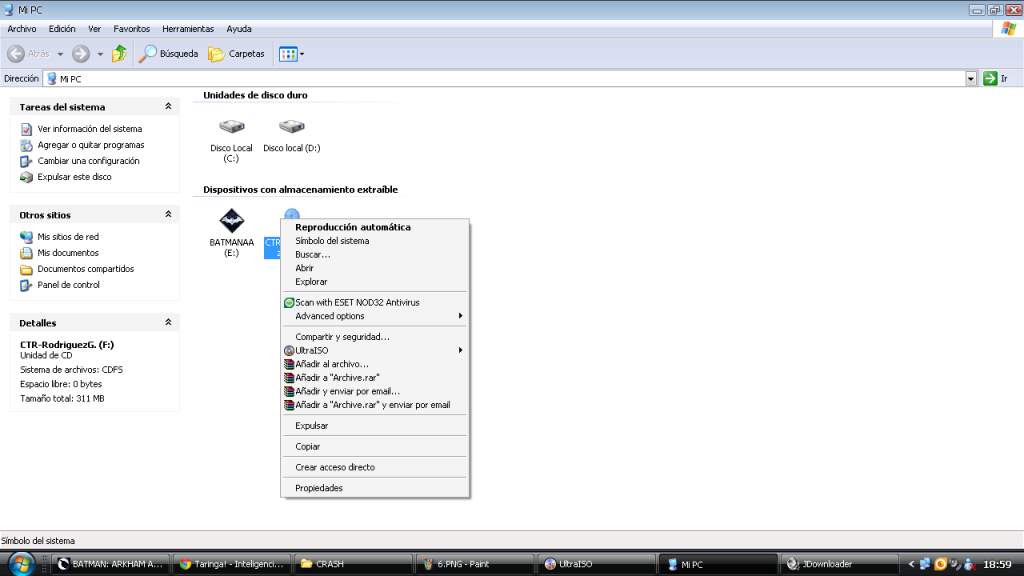Click Agregar o quitar programas link
The height and width of the screenshot is (576, 1024).
91,145
